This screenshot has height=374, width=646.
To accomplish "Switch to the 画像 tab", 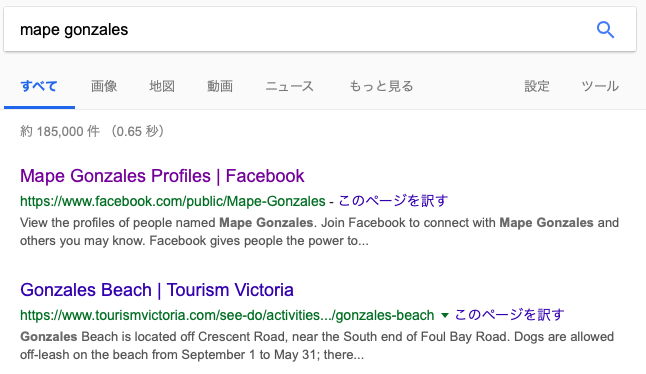I will pos(104,86).
